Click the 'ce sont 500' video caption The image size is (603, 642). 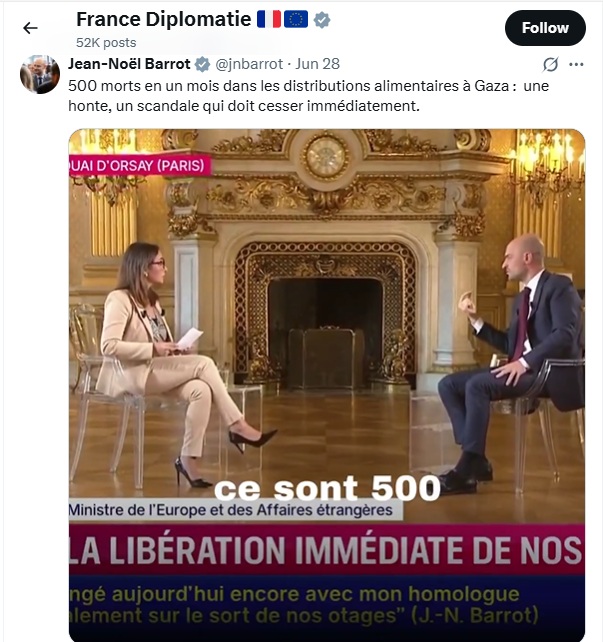327,488
